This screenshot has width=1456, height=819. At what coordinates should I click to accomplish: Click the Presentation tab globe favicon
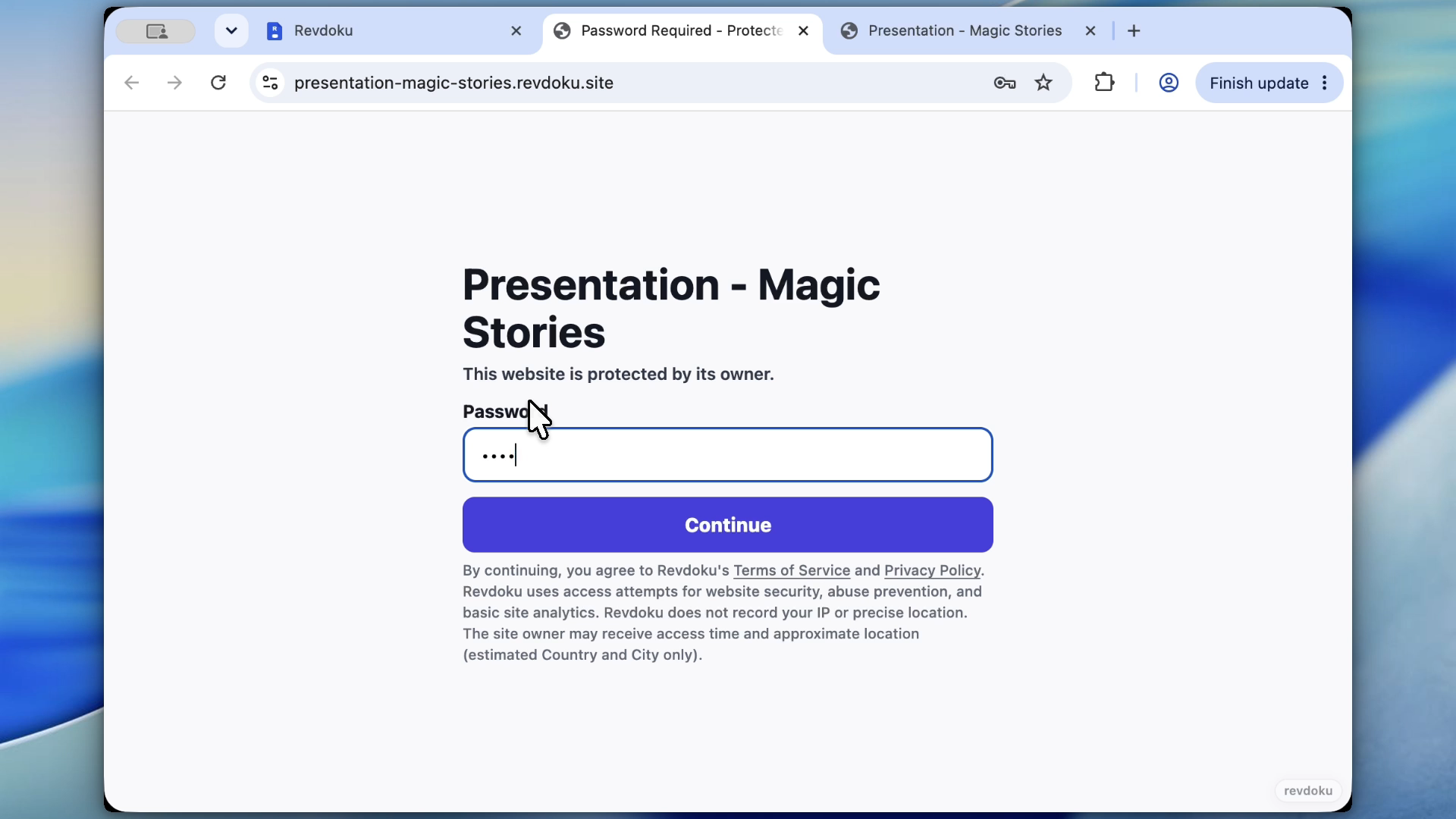(x=849, y=31)
